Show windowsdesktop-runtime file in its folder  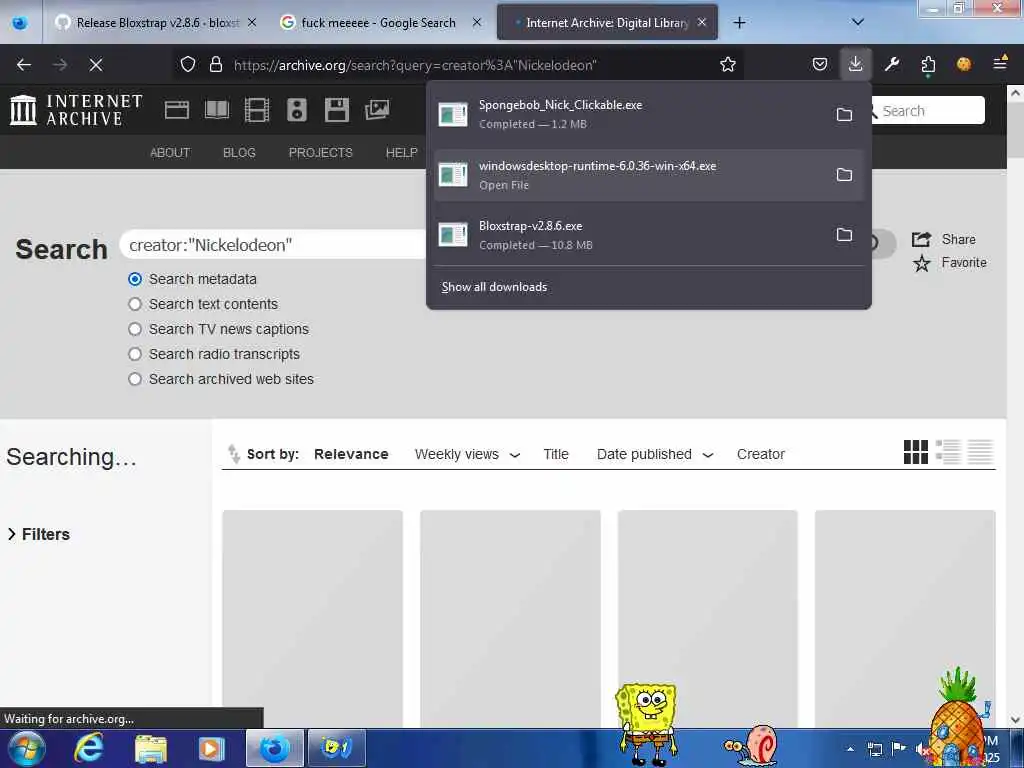point(844,174)
